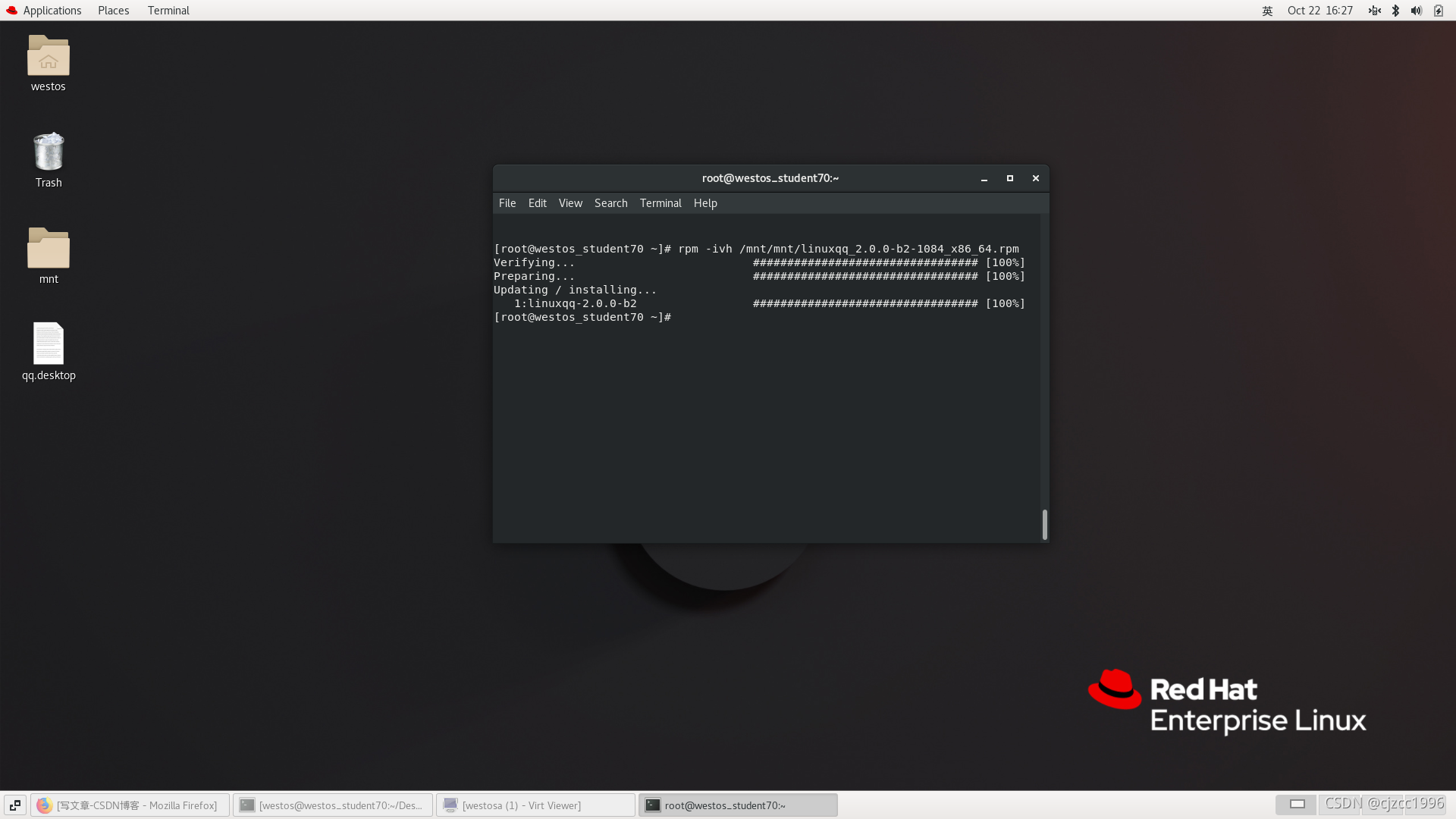Click the battery power icon

coord(1438,11)
